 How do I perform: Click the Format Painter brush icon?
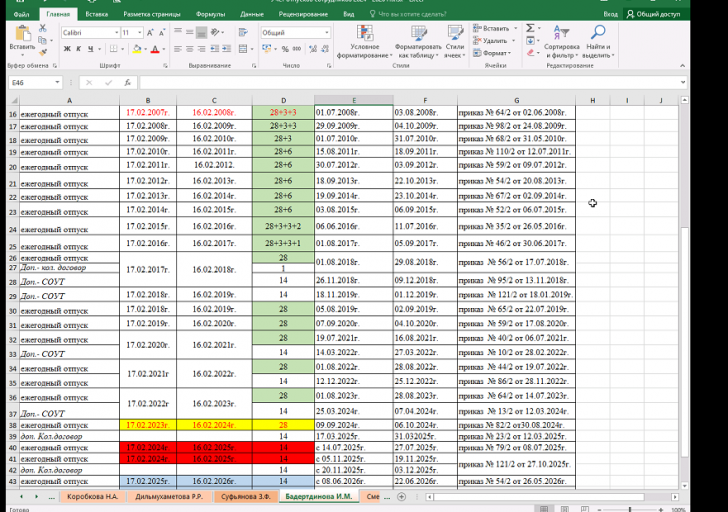click(x=43, y=52)
